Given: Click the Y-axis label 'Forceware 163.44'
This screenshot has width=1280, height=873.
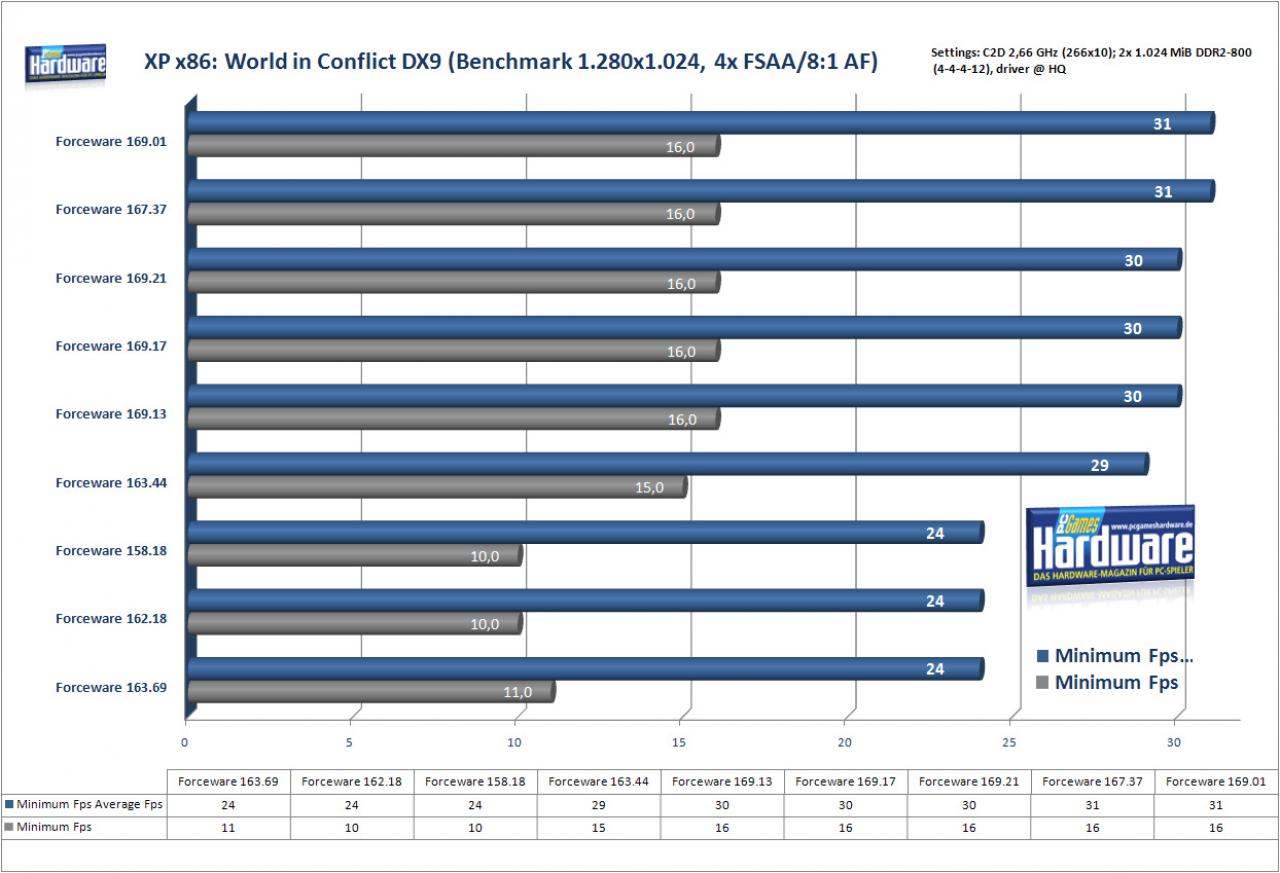Looking at the screenshot, I should point(111,483).
